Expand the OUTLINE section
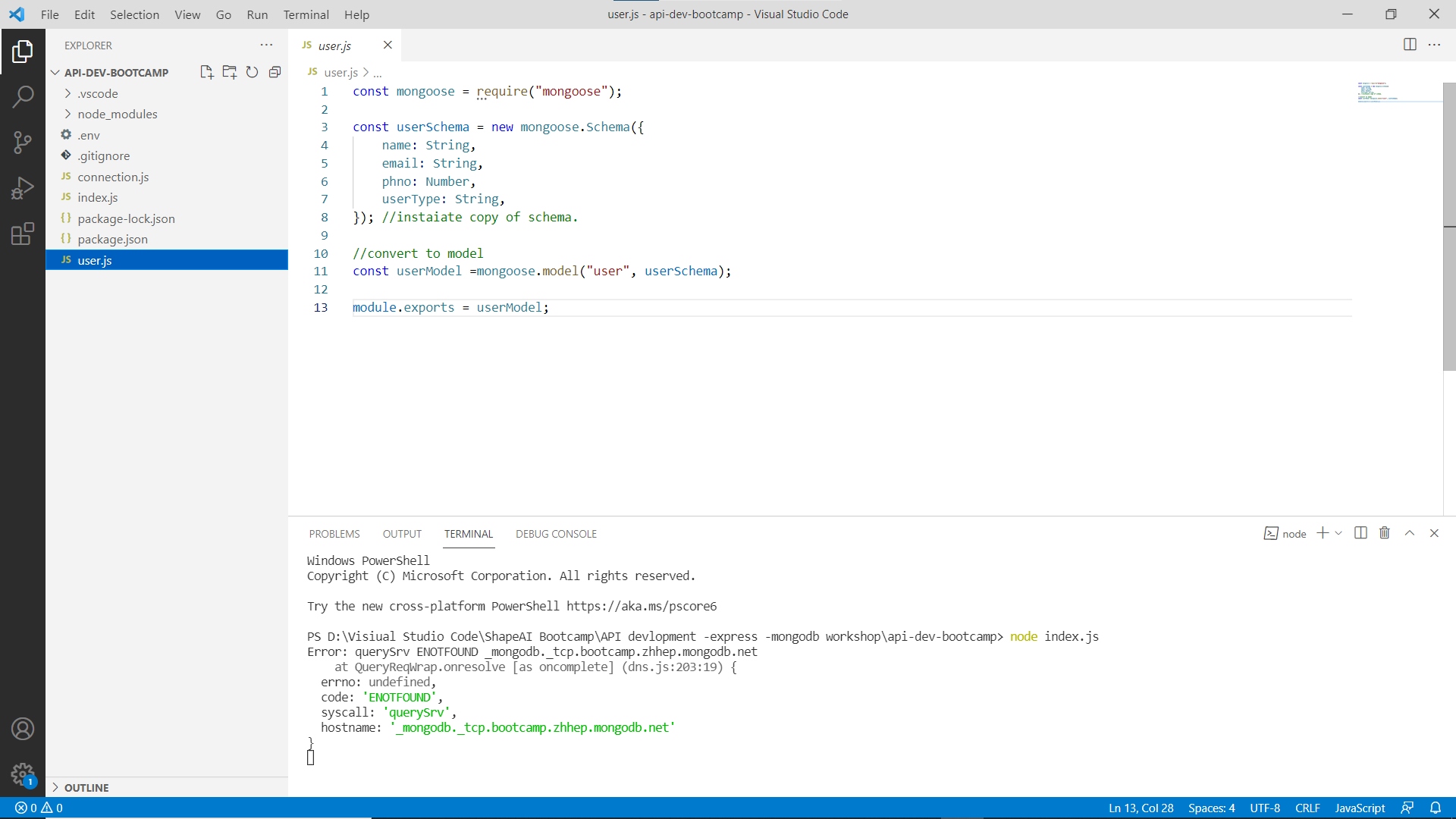The image size is (1456, 819). 86,787
